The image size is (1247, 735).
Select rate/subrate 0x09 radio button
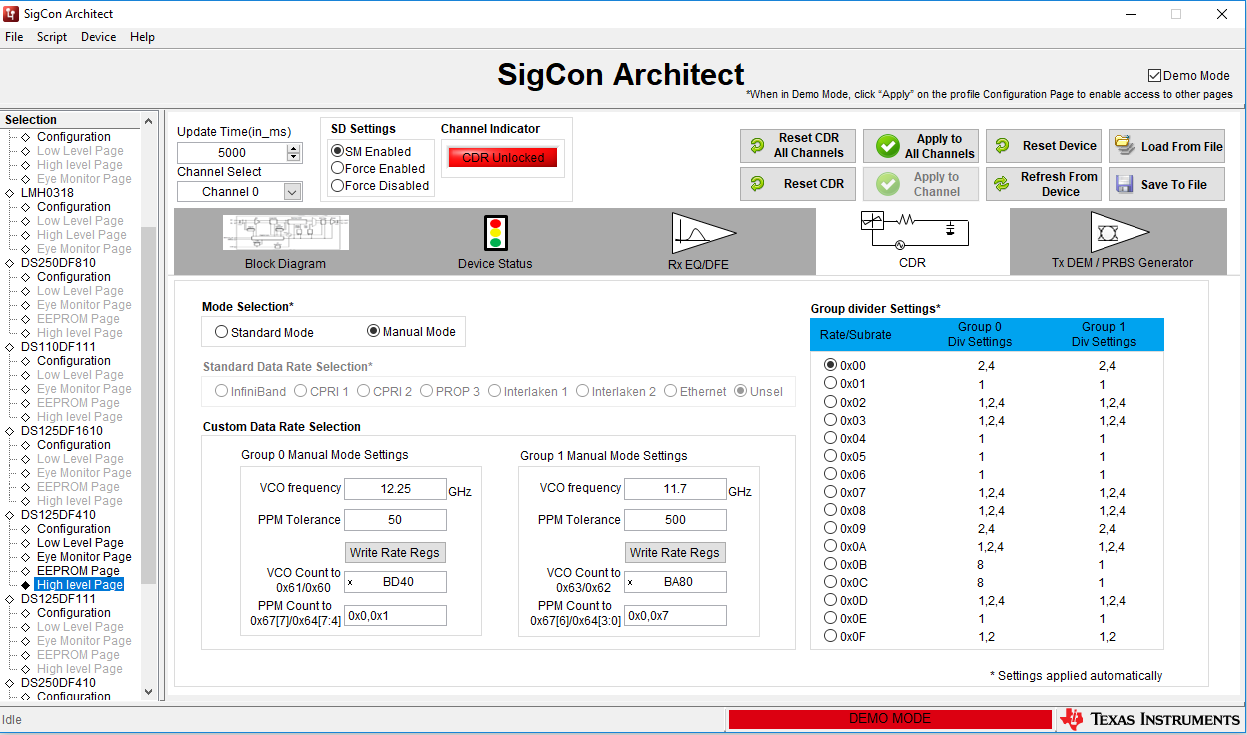tap(830, 528)
